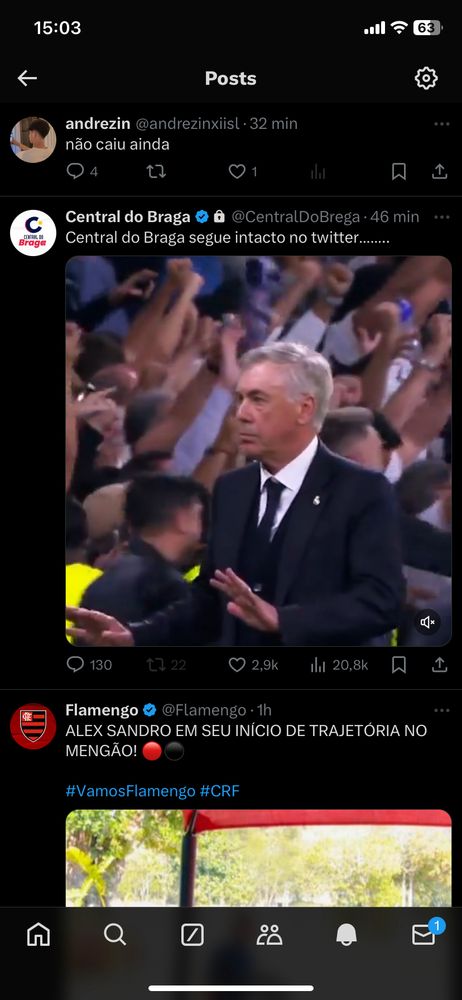Open the @CentralDoBrega profile handle

295,217
